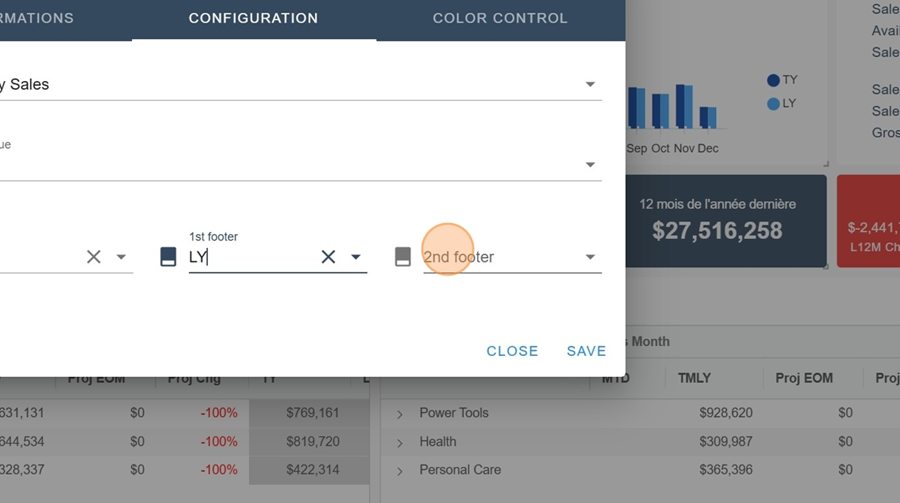Switch to the Configuration tab
The image size is (900, 503).
click(x=253, y=18)
